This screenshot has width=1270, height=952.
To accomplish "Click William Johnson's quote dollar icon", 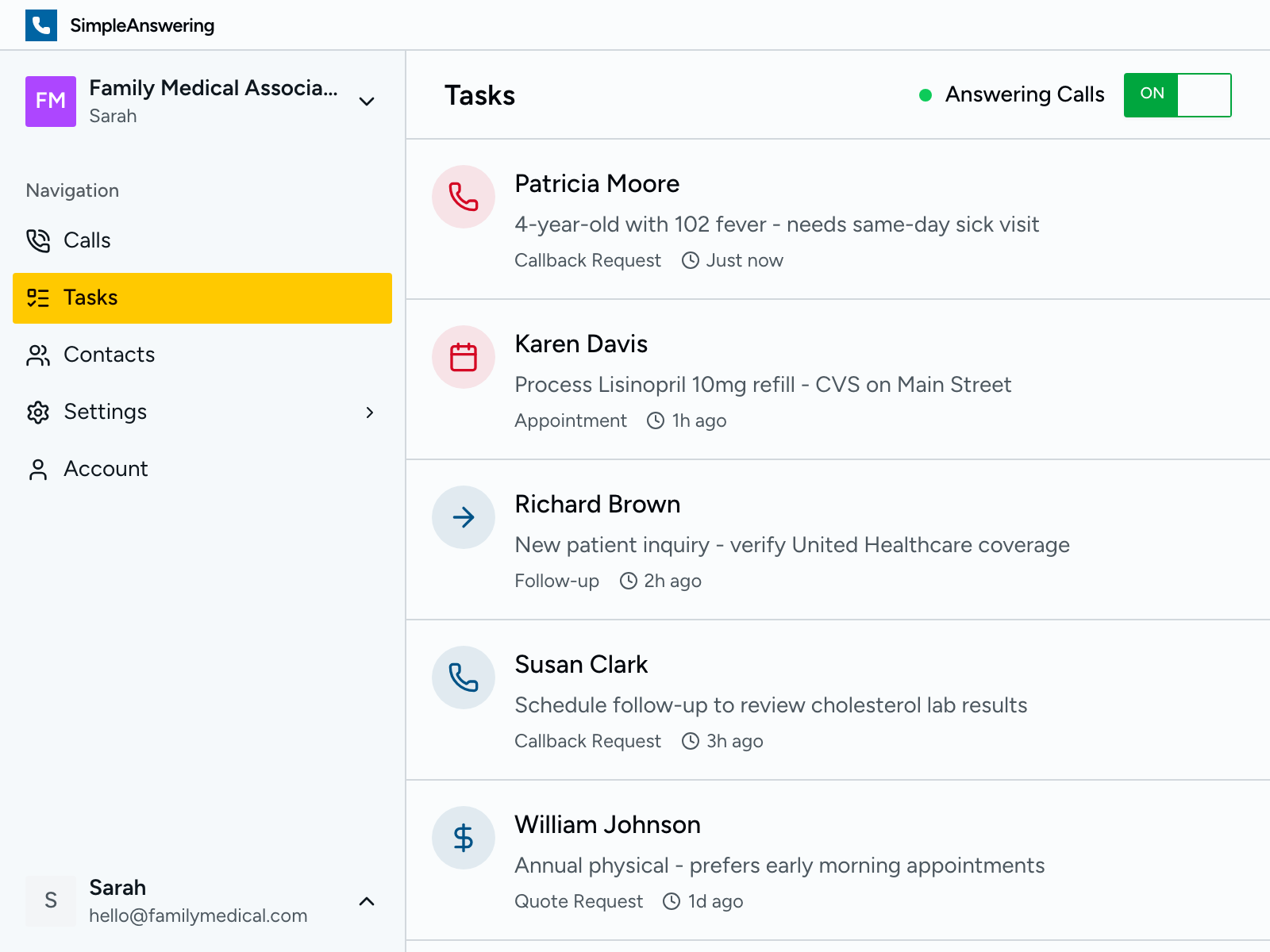I will [463, 838].
